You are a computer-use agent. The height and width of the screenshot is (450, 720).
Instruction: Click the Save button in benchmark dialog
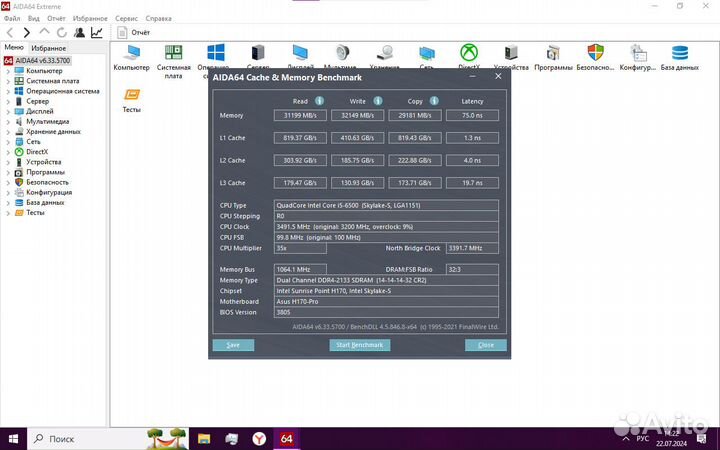[x=233, y=345]
